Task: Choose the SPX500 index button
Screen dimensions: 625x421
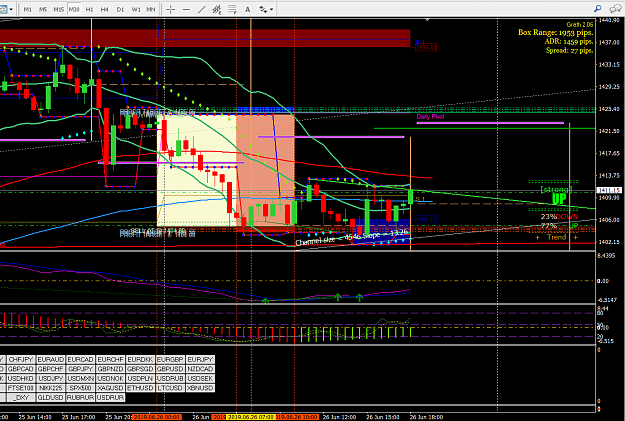Action: coord(81,388)
